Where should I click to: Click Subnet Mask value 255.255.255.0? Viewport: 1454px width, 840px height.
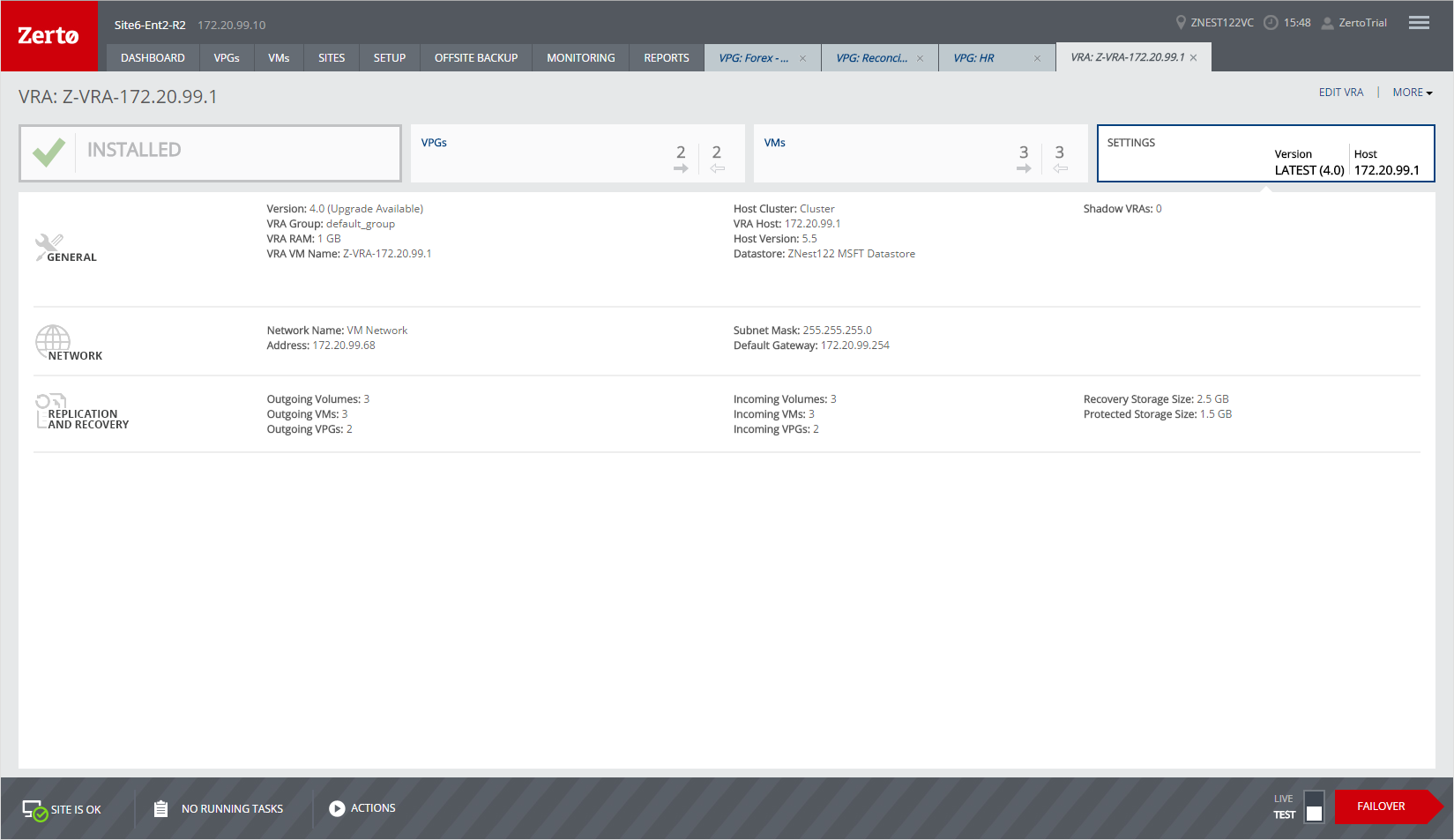point(837,331)
